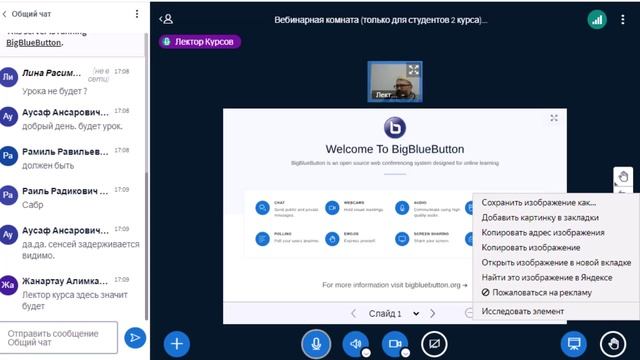640x360 pixels.
Task: Click the room title Вебинарная комната
Action: pos(381,20)
